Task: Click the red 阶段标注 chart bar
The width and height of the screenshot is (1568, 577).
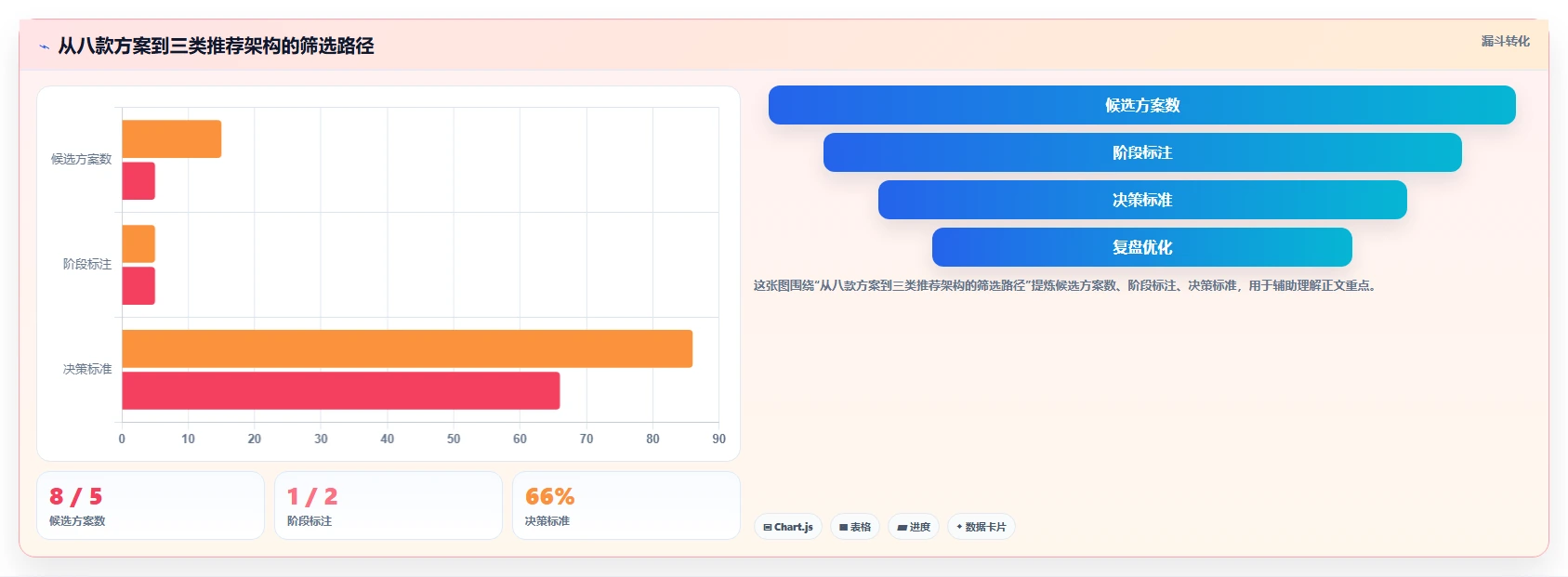Action: [x=138, y=286]
